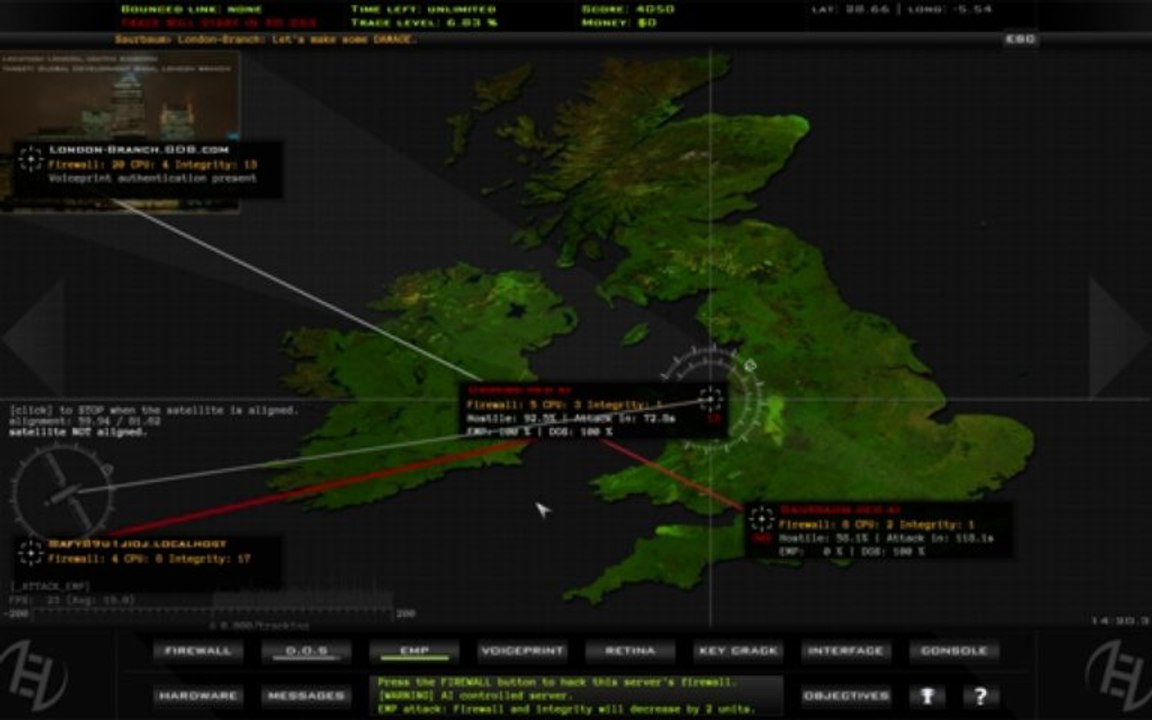The image size is (1152, 720).
Task: Click the 'Money: $0' readout
Action: [619, 23]
